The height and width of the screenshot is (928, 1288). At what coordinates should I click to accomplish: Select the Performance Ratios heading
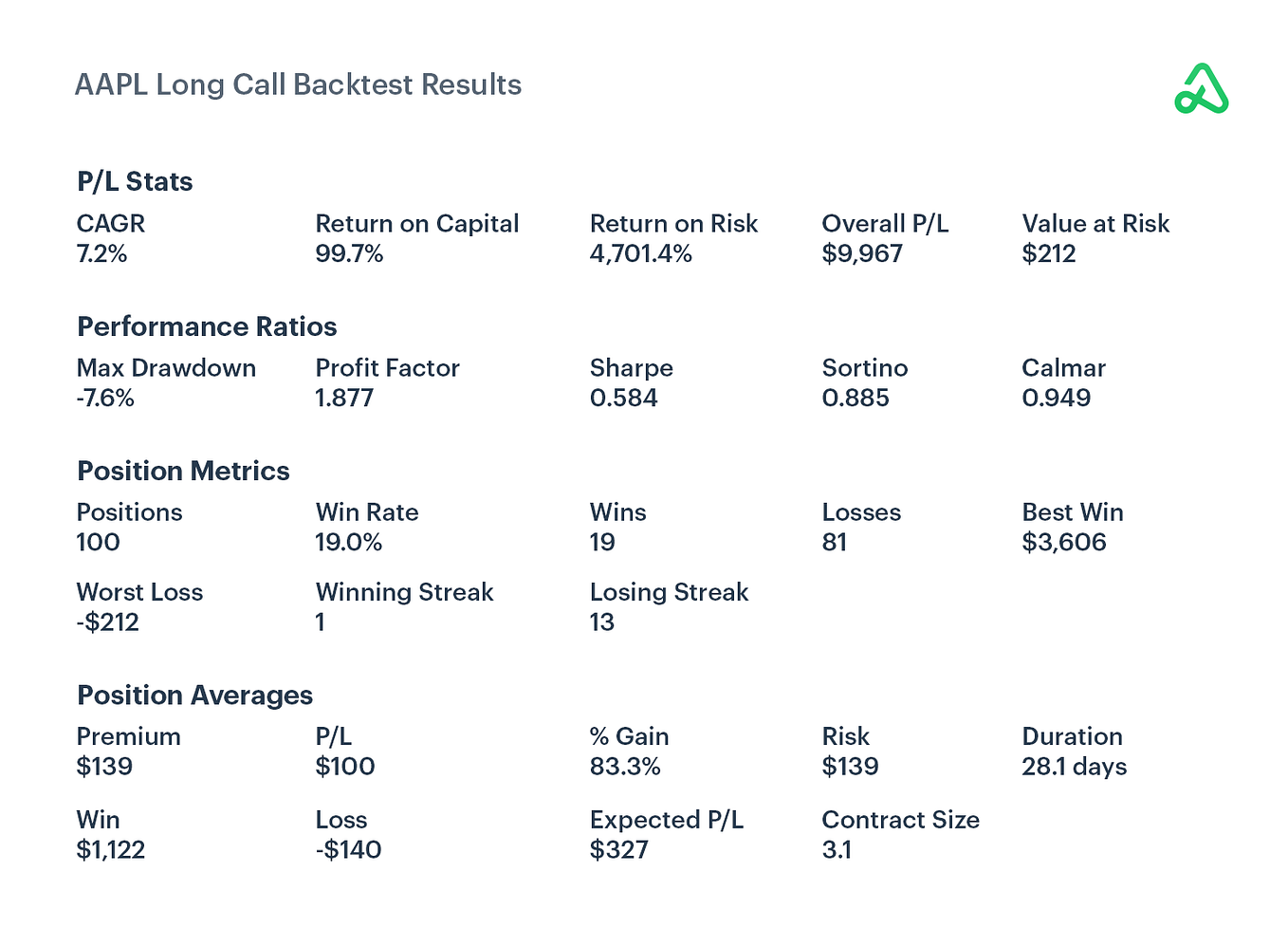coord(207,326)
